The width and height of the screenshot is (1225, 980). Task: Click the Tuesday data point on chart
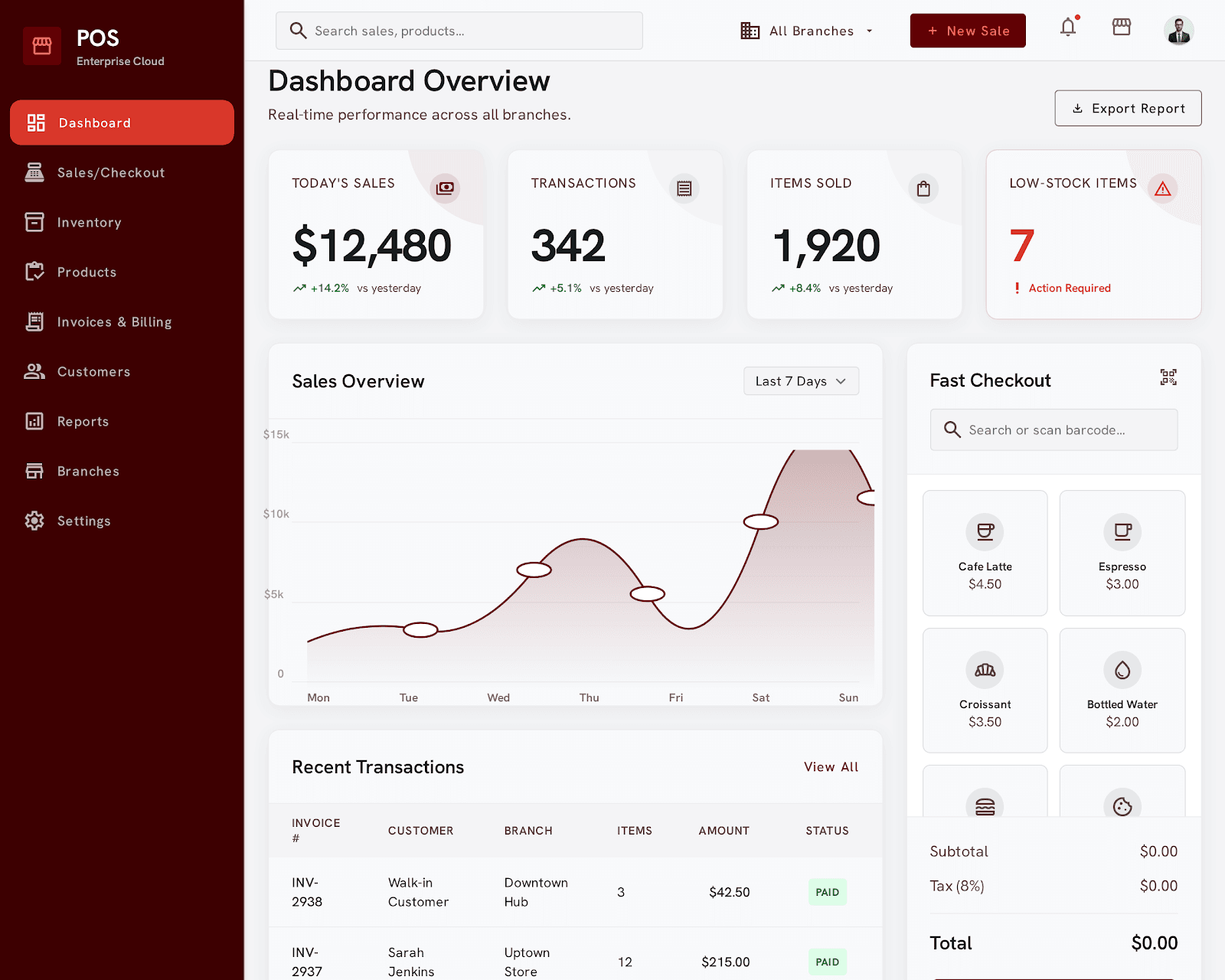point(420,630)
